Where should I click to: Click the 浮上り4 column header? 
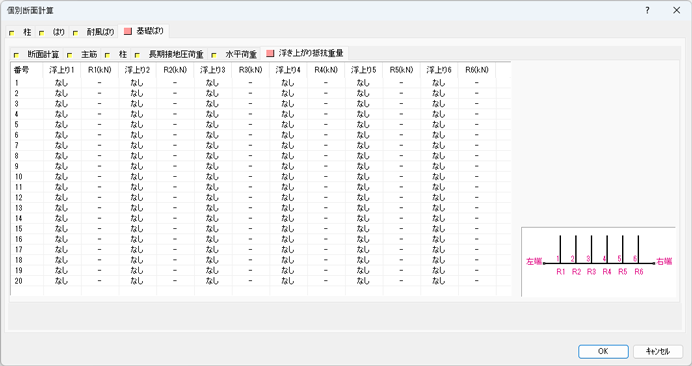tap(288, 70)
